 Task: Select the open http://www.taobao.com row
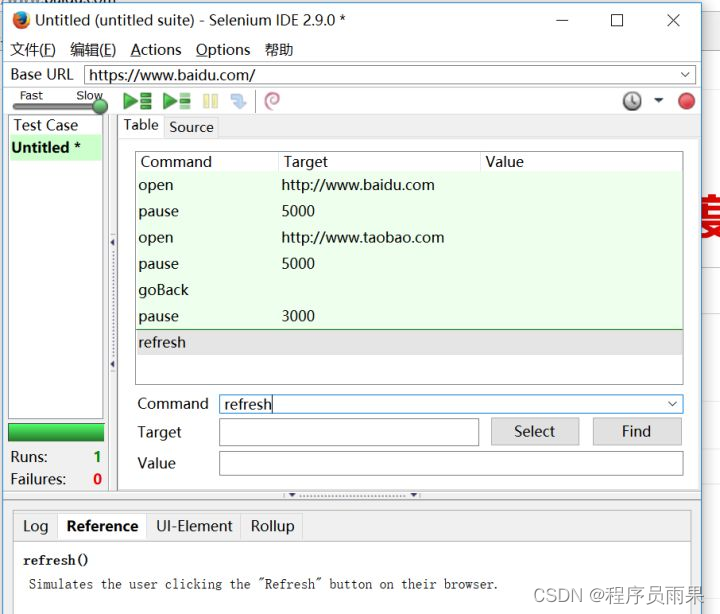pos(409,237)
